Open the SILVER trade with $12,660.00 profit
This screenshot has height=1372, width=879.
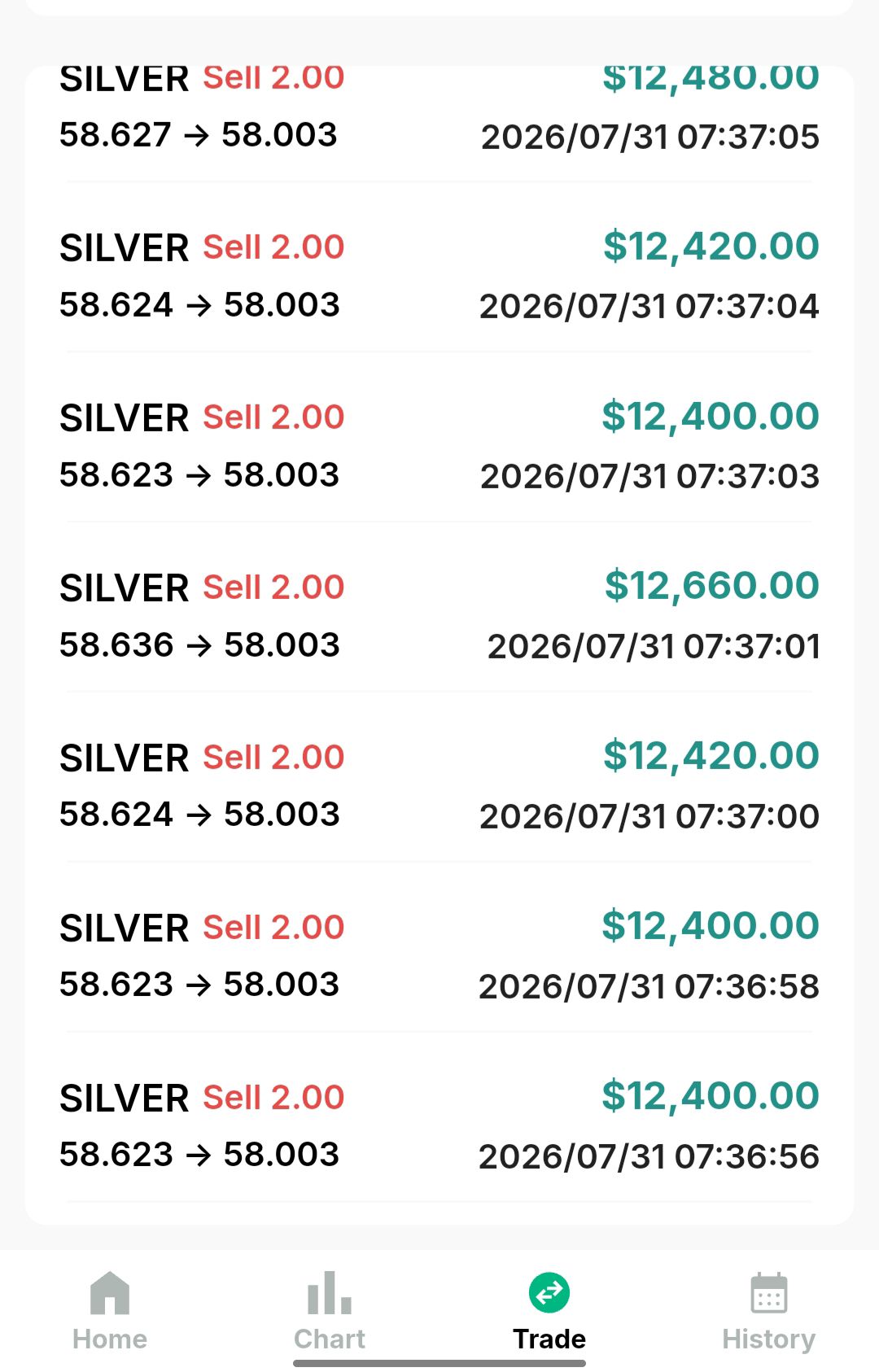click(439, 615)
